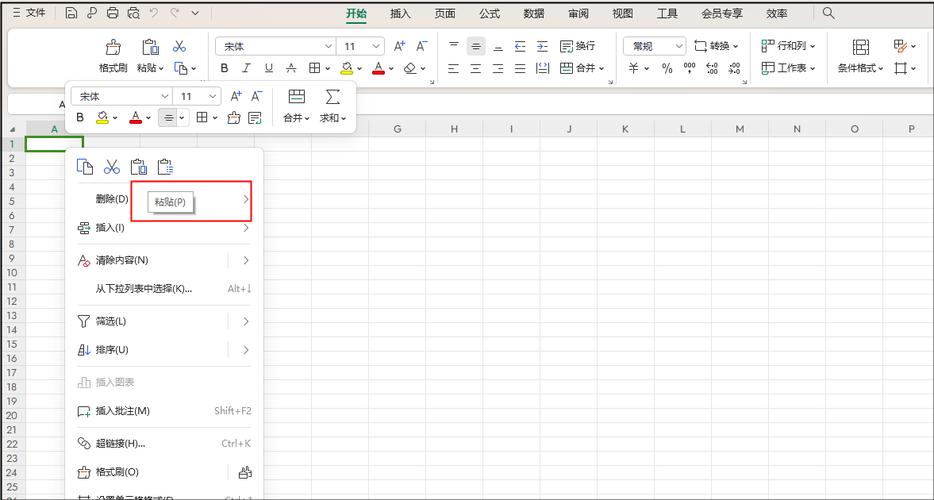Select cell A1 in the sheet
This screenshot has width=934, height=500.
coord(54,144)
